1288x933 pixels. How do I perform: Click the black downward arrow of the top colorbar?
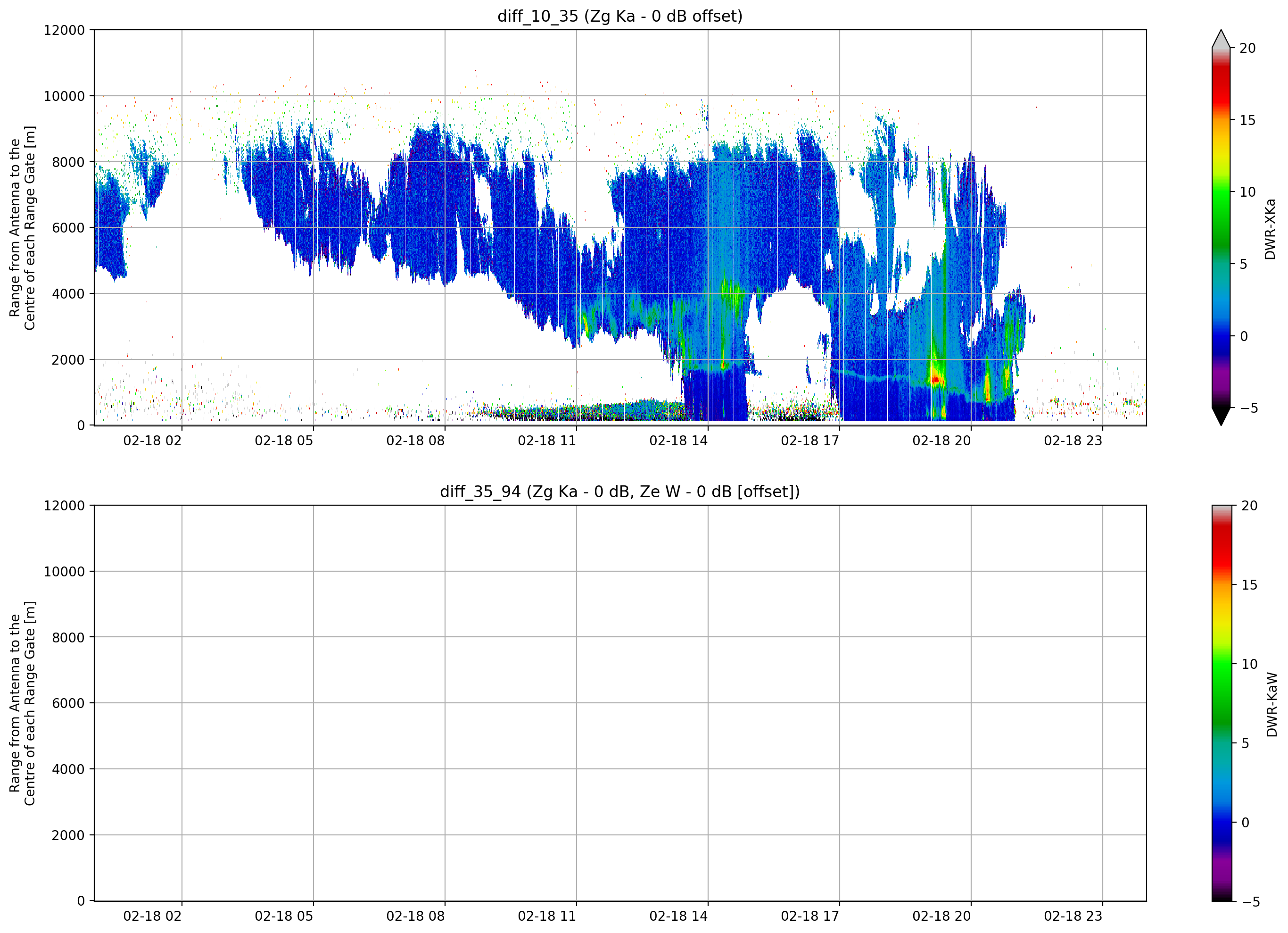coord(1221,417)
